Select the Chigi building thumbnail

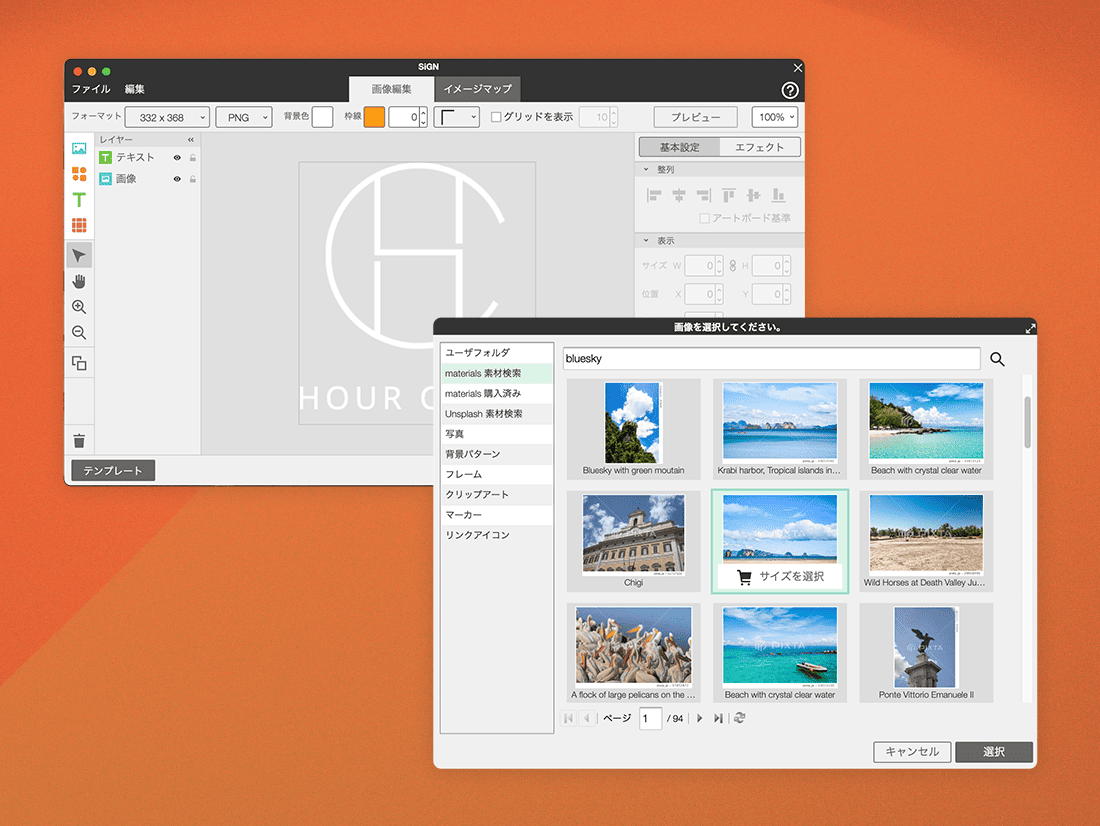(633, 541)
